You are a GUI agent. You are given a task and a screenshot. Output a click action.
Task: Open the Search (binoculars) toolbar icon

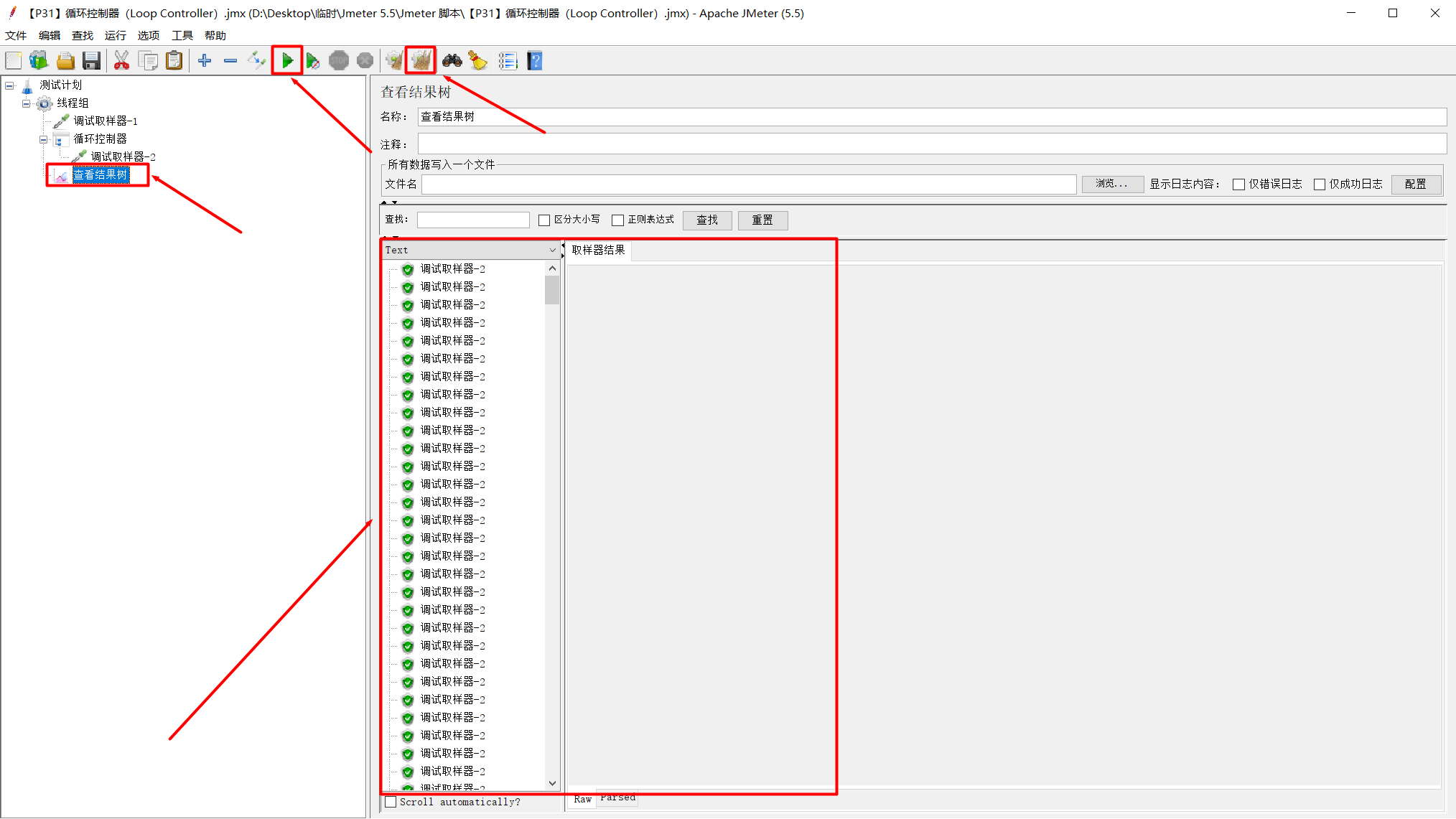pos(452,60)
